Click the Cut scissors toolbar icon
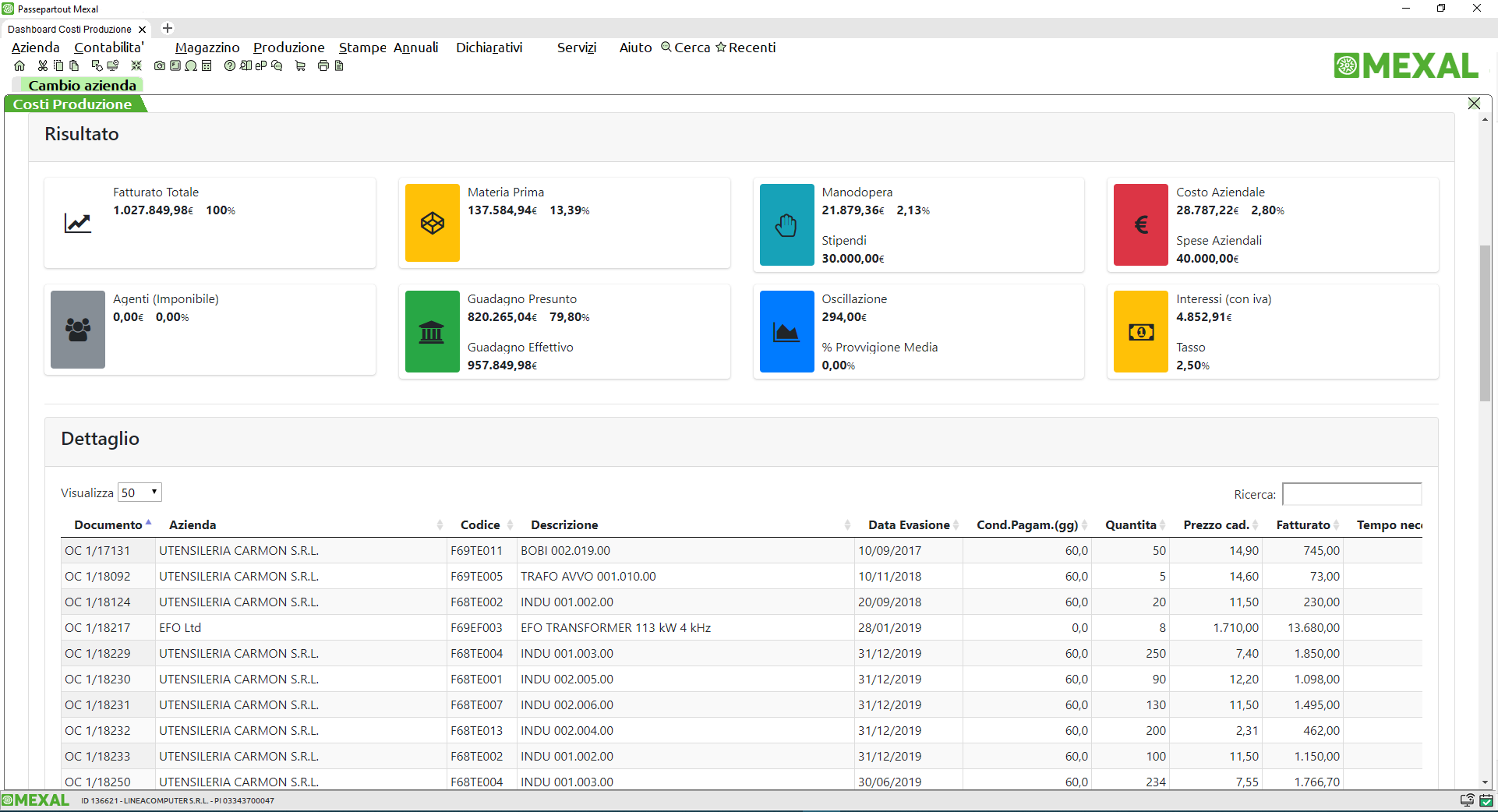This screenshot has width=1498, height=812. tap(43, 66)
